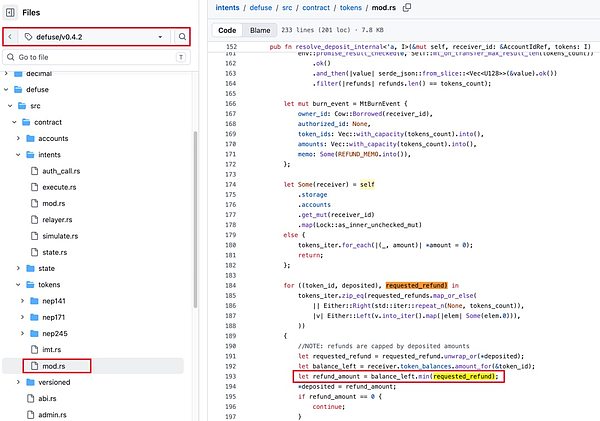Image resolution: width=600 pixels, height=421 pixels.
Task: Click the T shortcut badge in file search
Action: click(181, 57)
